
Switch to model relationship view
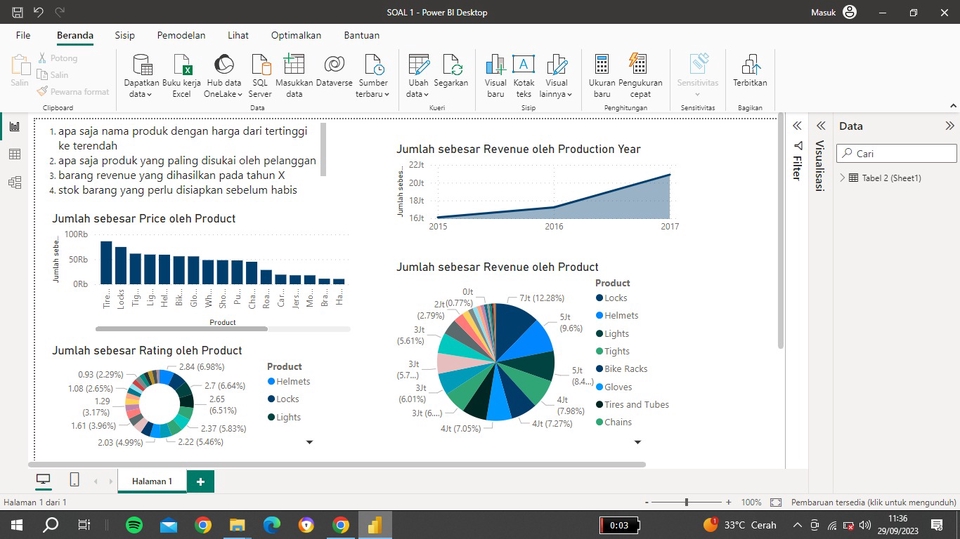click(x=15, y=182)
